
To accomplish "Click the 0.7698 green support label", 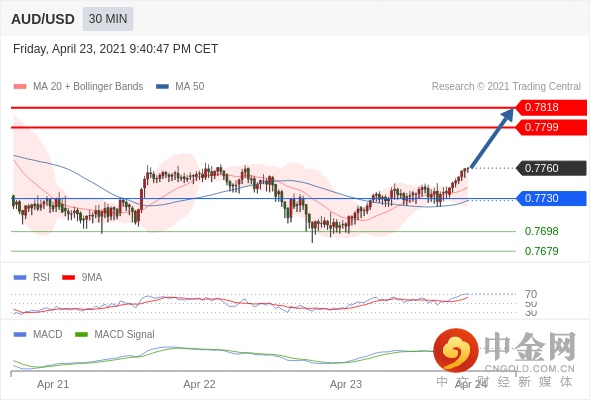I will point(541,231).
